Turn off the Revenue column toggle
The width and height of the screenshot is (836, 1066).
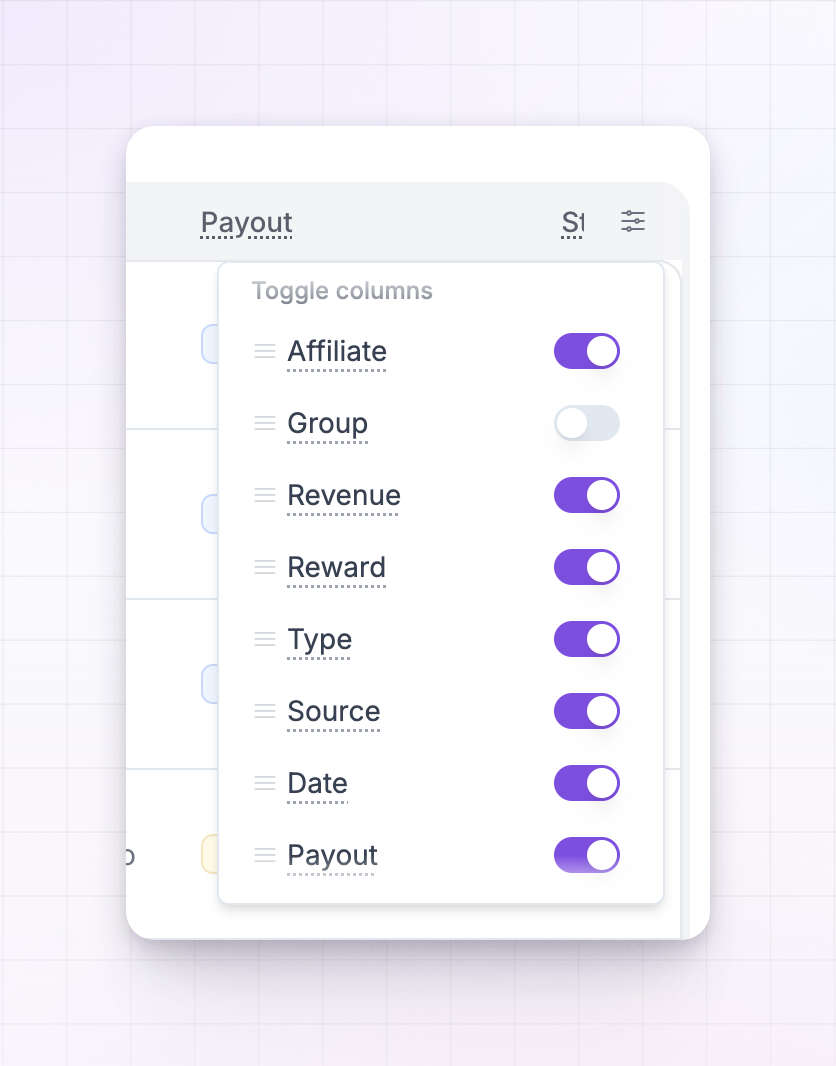(587, 495)
